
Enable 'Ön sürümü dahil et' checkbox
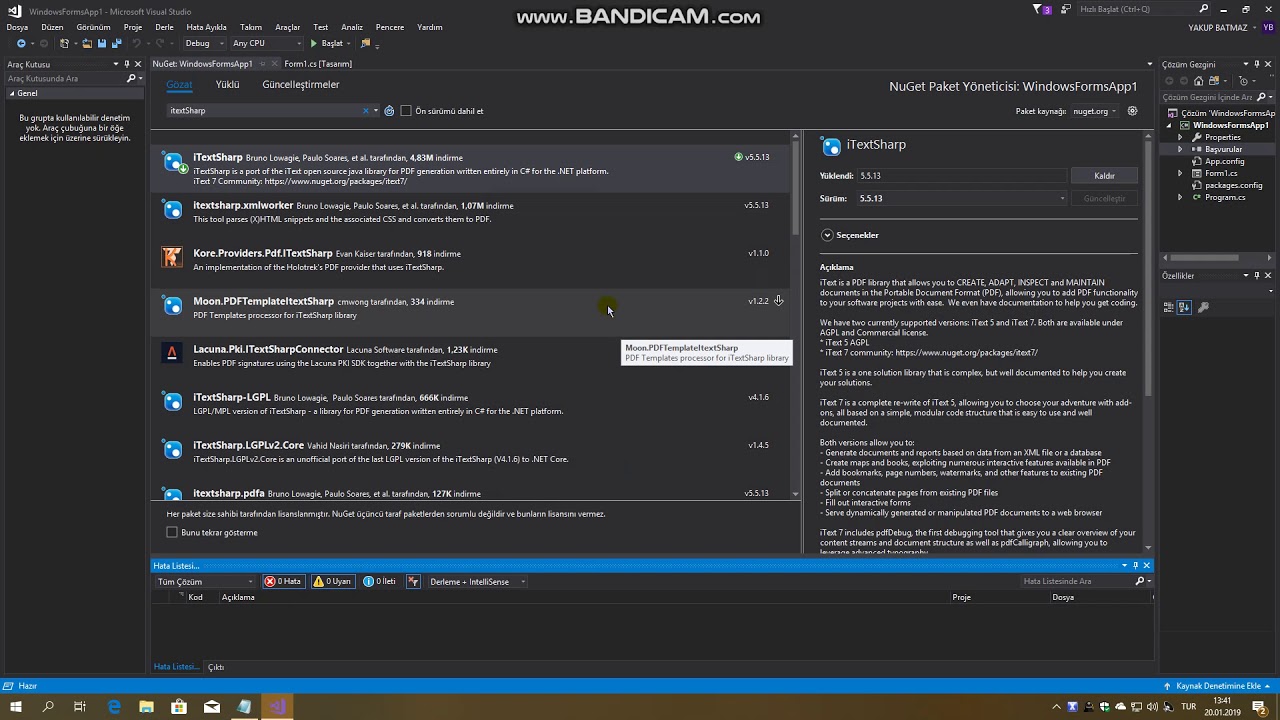[406, 111]
